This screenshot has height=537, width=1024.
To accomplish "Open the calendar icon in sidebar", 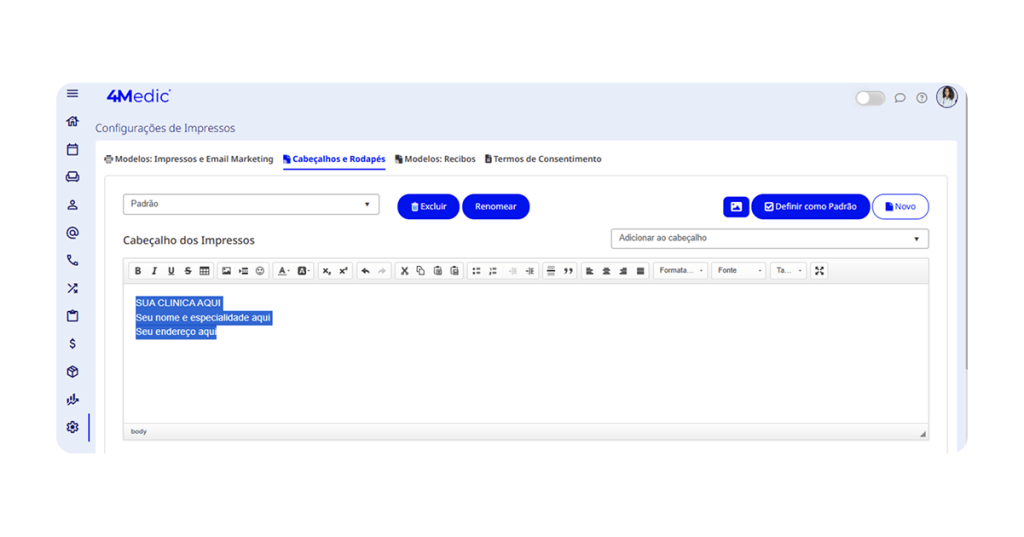I will (x=72, y=149).
